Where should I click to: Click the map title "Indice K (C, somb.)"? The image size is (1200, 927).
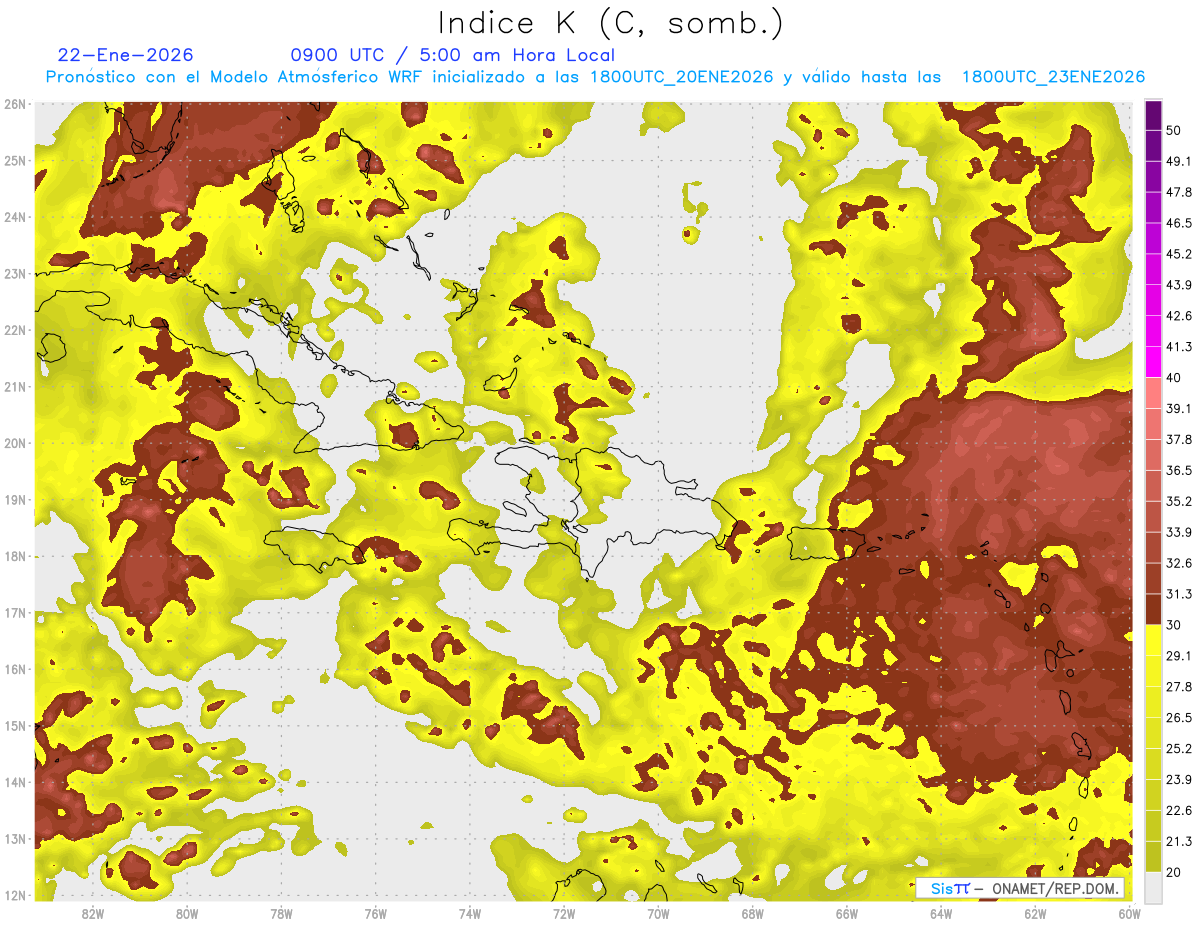pyautogui.click(x=610, y=22)
